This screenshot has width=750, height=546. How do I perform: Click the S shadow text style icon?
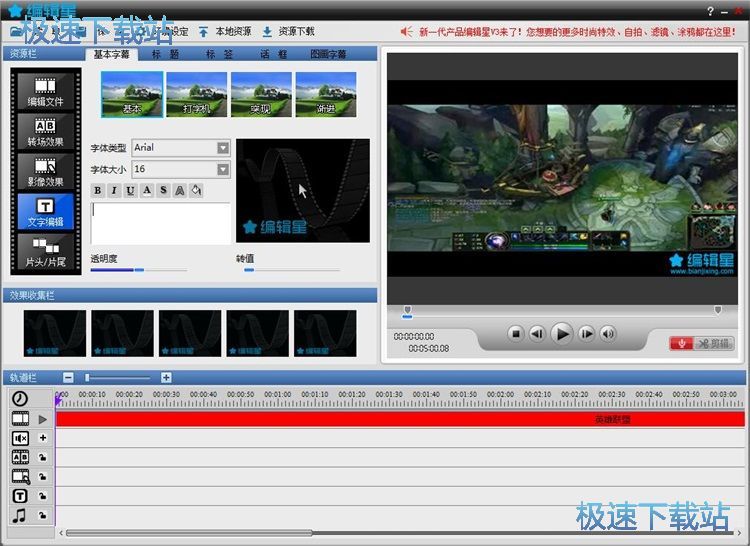pos(163,190)
